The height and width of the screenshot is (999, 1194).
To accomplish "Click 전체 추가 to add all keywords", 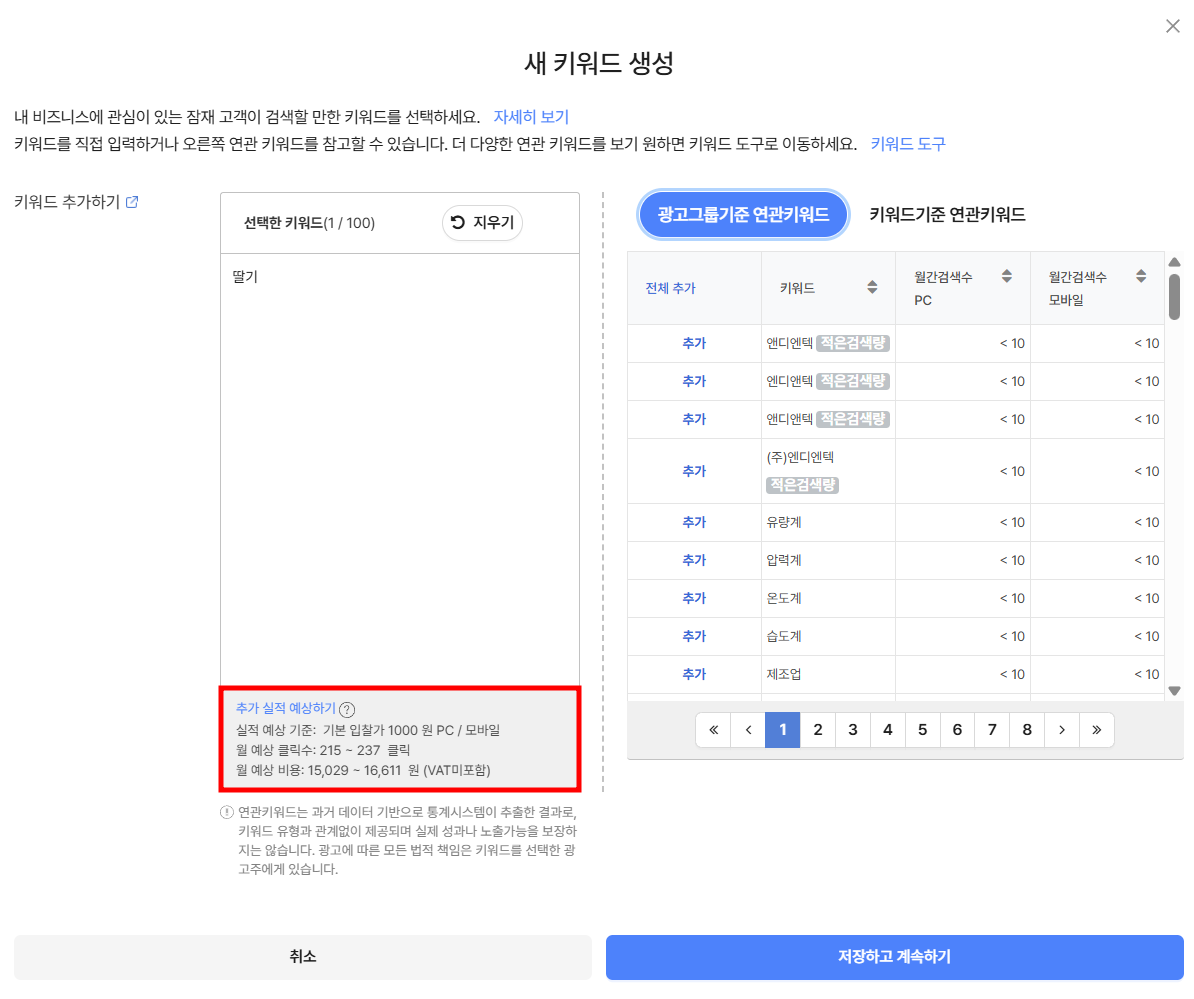I will [x=670, y=288].
